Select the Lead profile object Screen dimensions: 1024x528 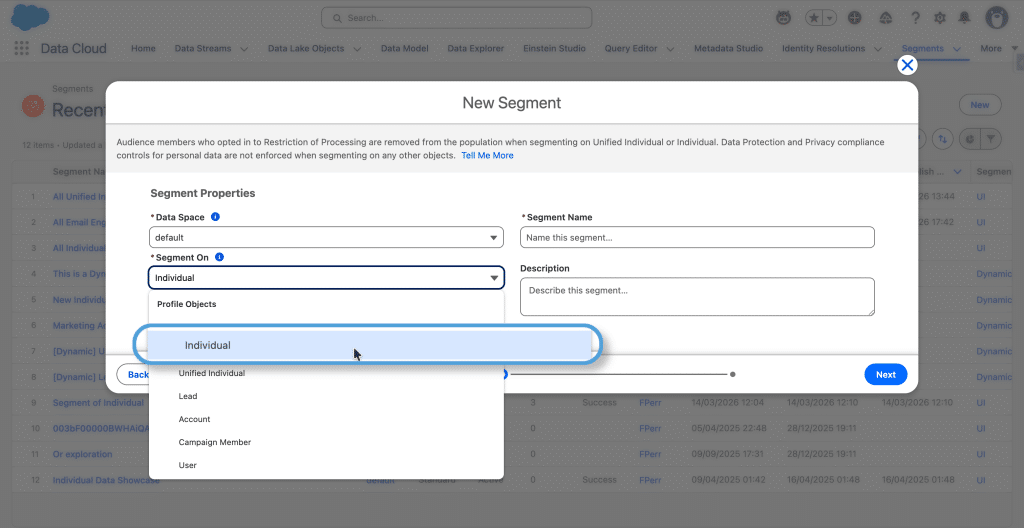click(188, 396)
